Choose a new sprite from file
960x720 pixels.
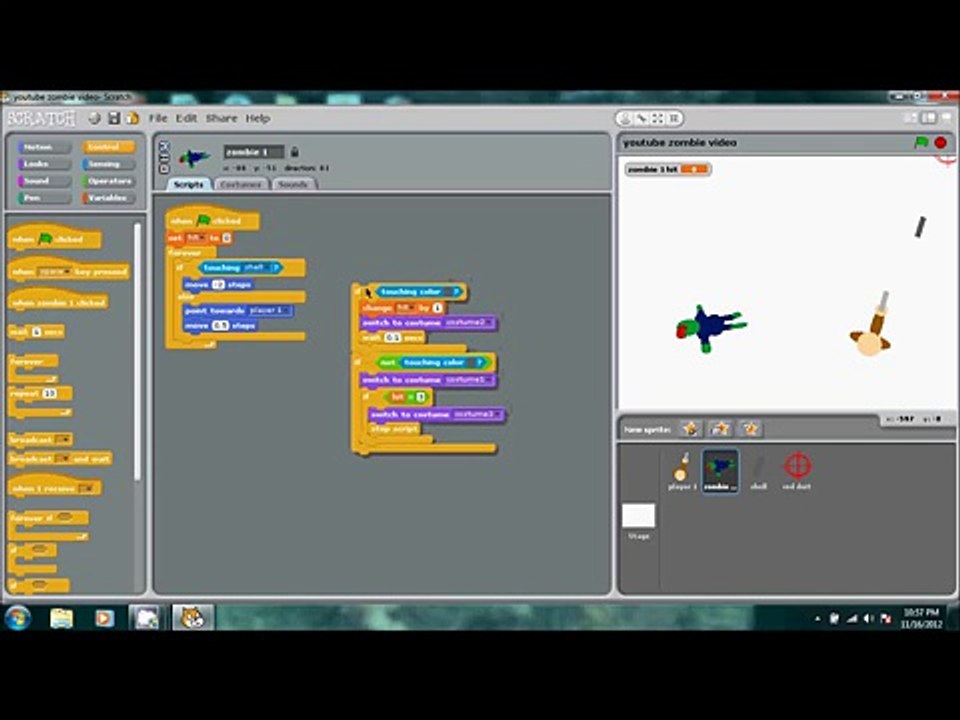tap(720, 429)
